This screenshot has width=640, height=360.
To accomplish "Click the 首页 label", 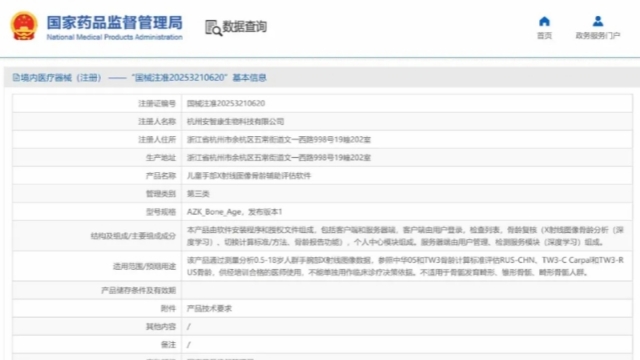I will (x=544, y=36).
